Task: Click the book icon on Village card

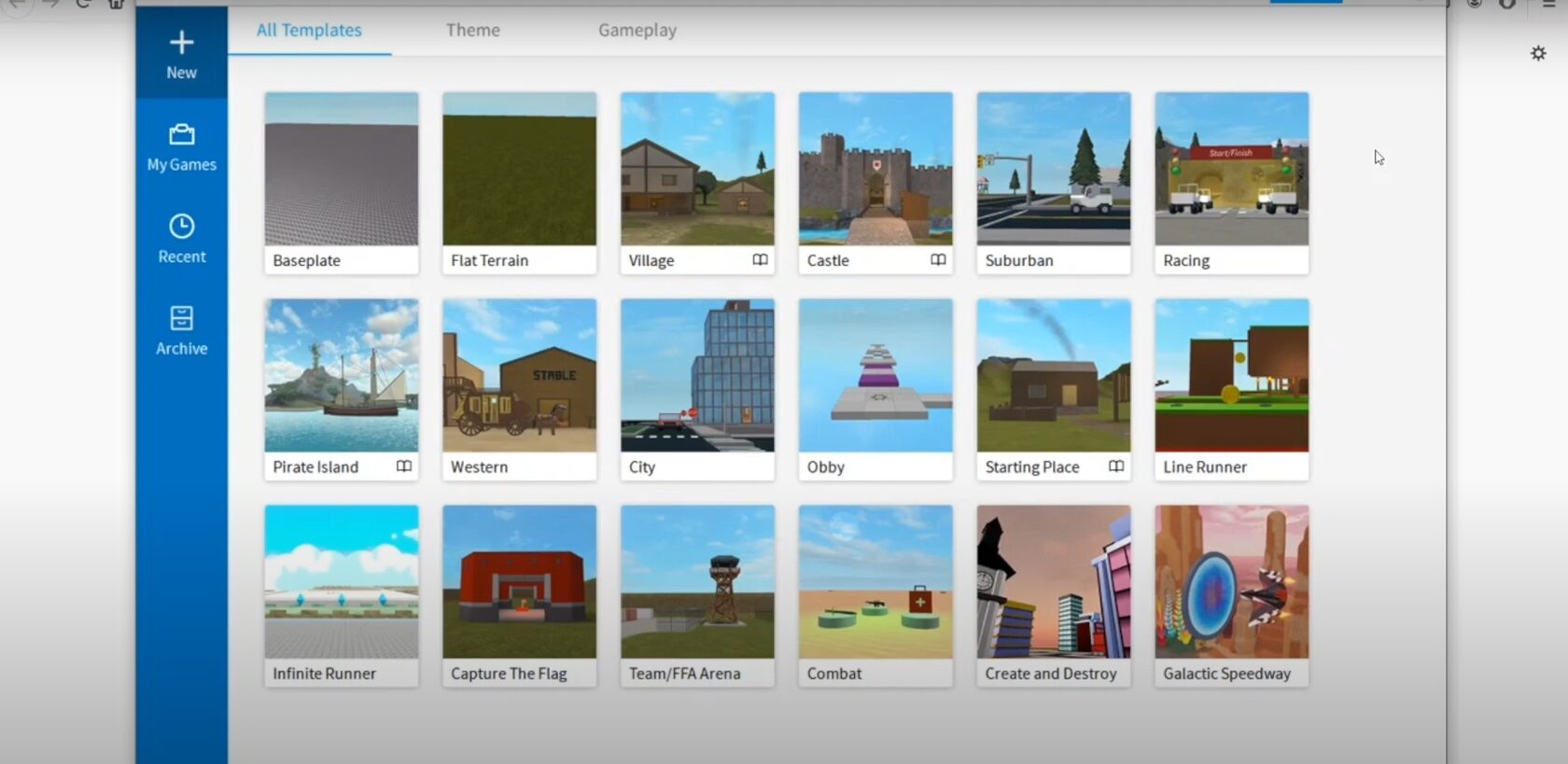Action: pos(761,260)
